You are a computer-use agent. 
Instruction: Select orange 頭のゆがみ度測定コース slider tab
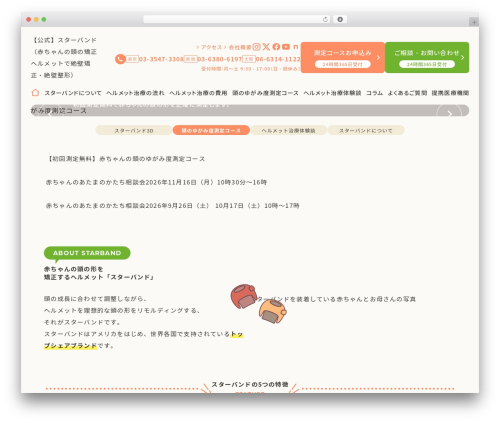[x=211, y=130]
